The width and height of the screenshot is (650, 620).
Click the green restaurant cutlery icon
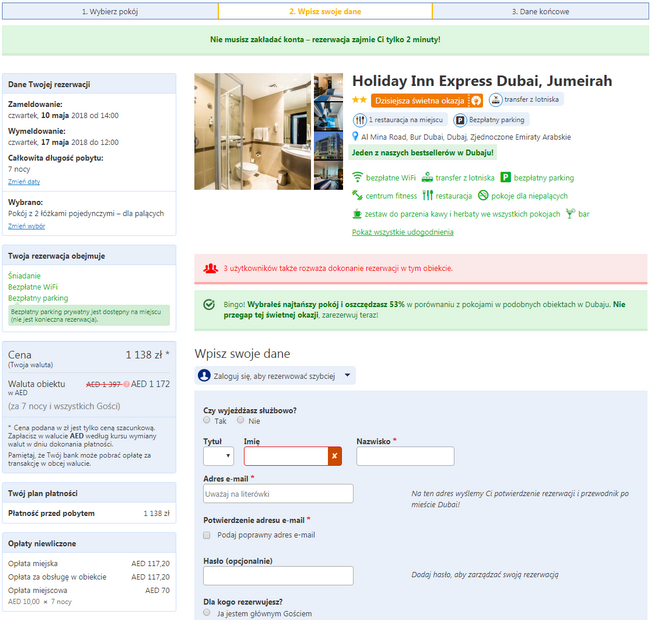(427, 195)
